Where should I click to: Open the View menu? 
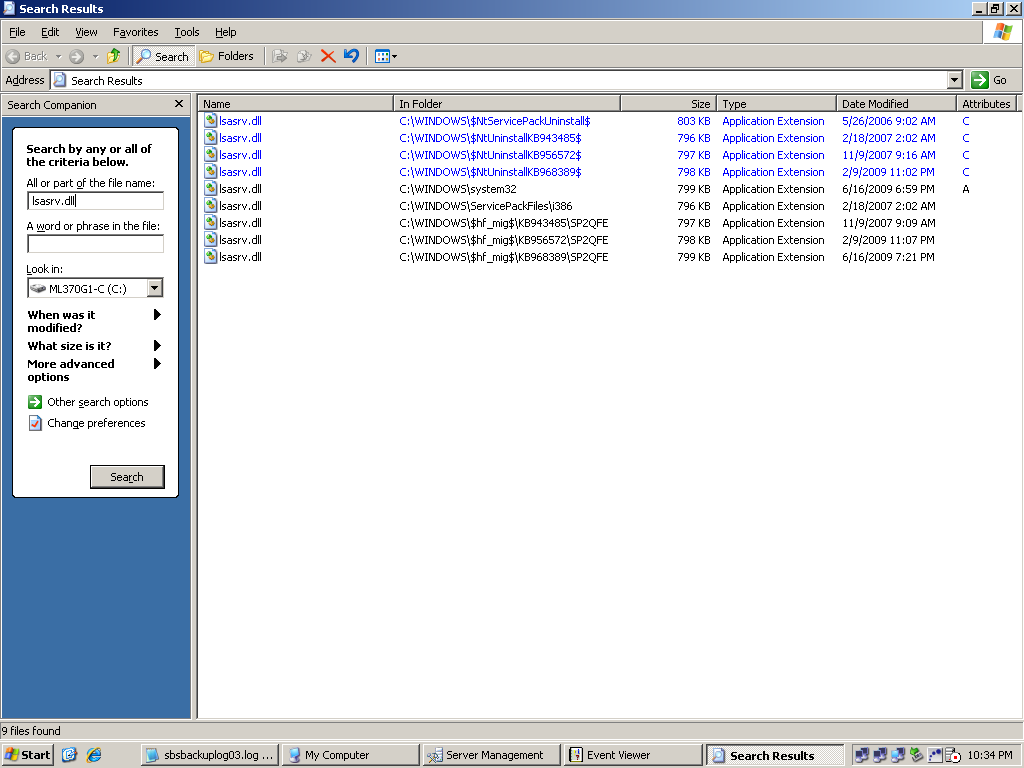click(x=86, y=32)
